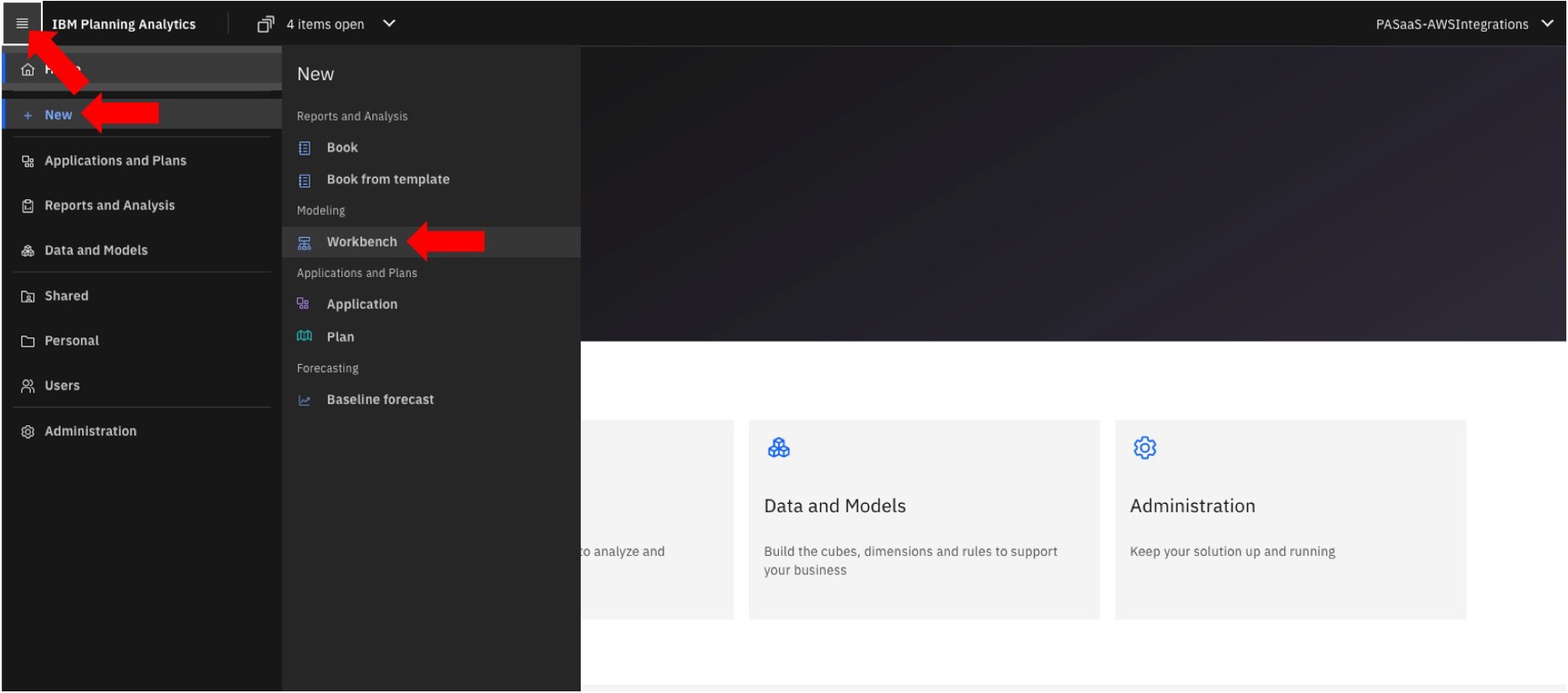Click the Administration card gear icon
The image size is (1568, 693).
[1145, 448]
